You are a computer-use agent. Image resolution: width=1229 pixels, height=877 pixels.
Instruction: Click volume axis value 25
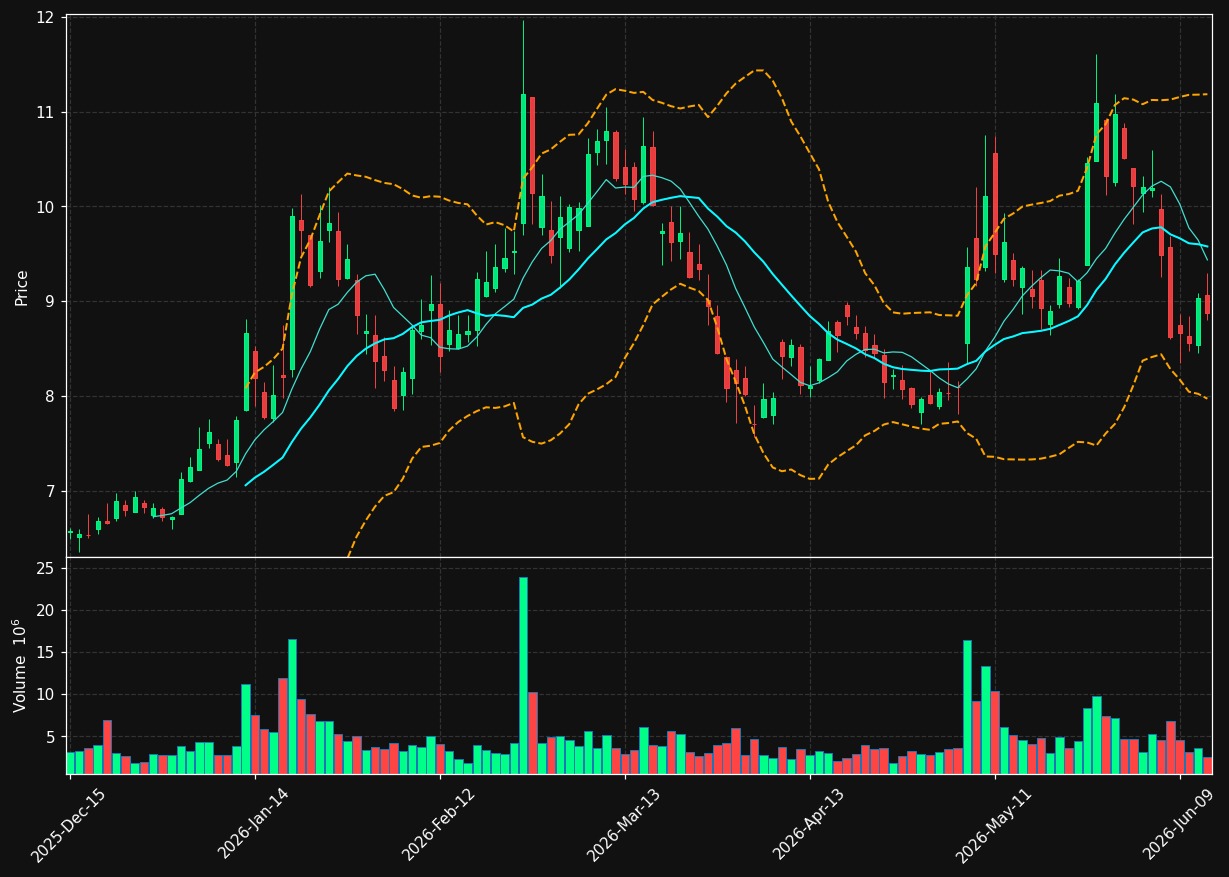[46, 569]
